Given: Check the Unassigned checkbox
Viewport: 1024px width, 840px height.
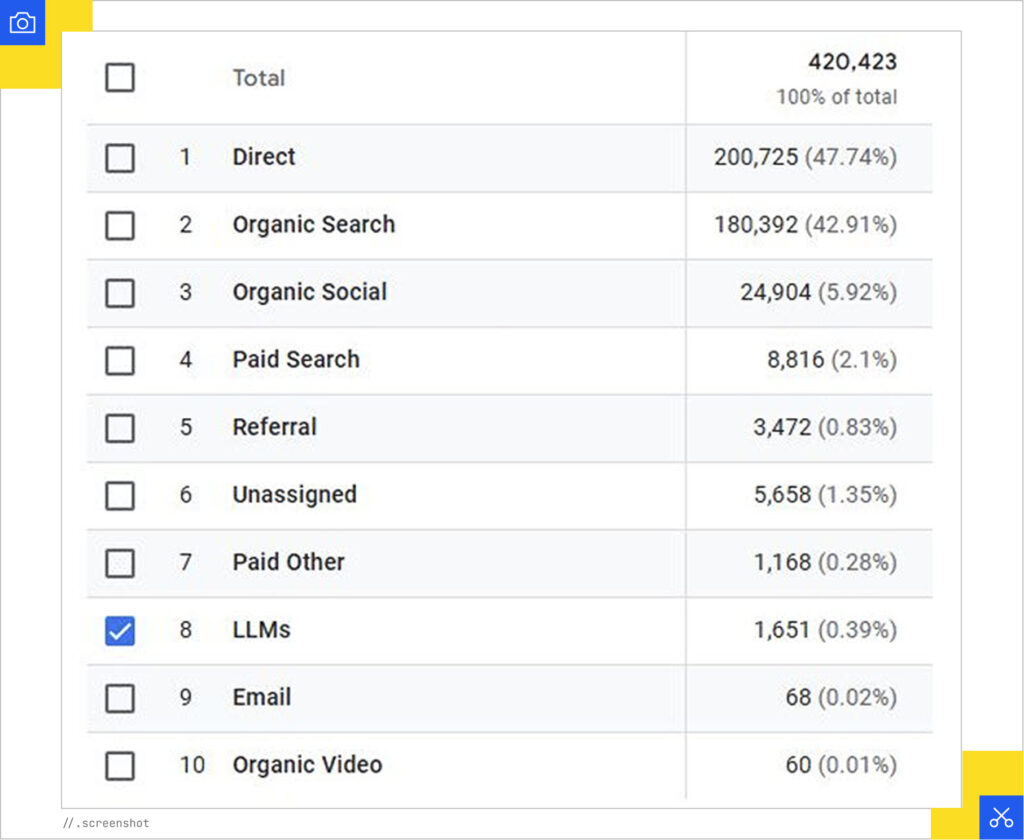Looking at the screenshot, I should (120, 495).
